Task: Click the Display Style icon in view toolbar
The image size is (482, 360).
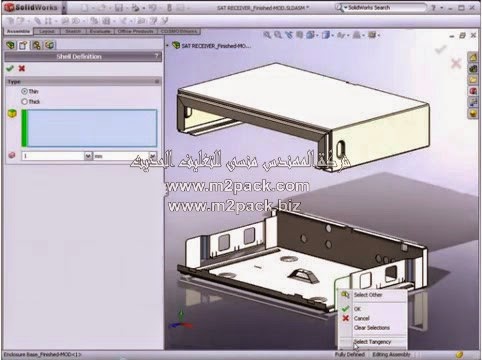Action: coord(326,35)
